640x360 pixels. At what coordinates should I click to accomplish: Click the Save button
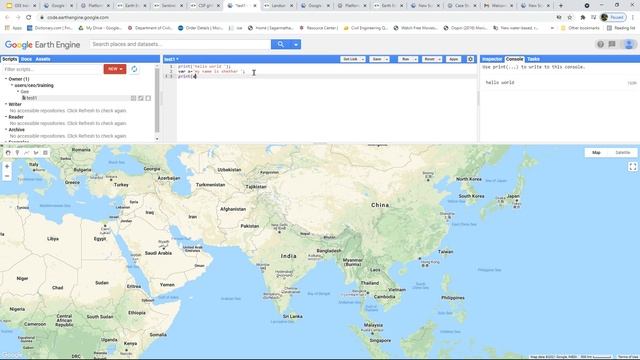[377, 59]
